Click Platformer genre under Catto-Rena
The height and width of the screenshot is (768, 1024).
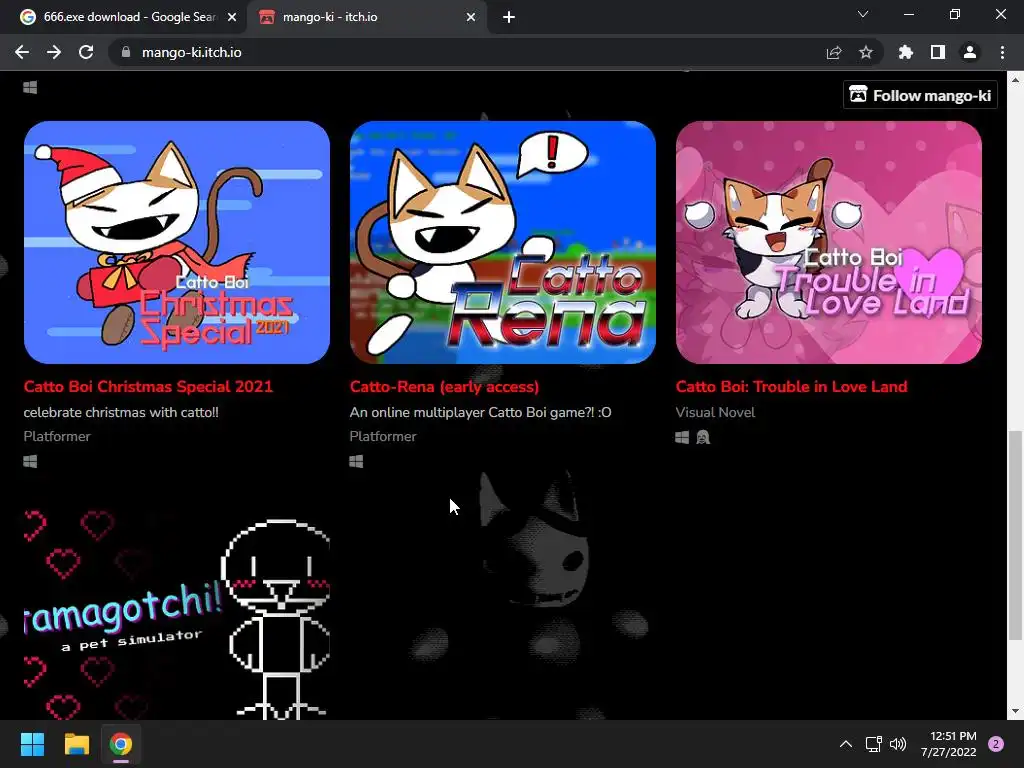[383, 436]
